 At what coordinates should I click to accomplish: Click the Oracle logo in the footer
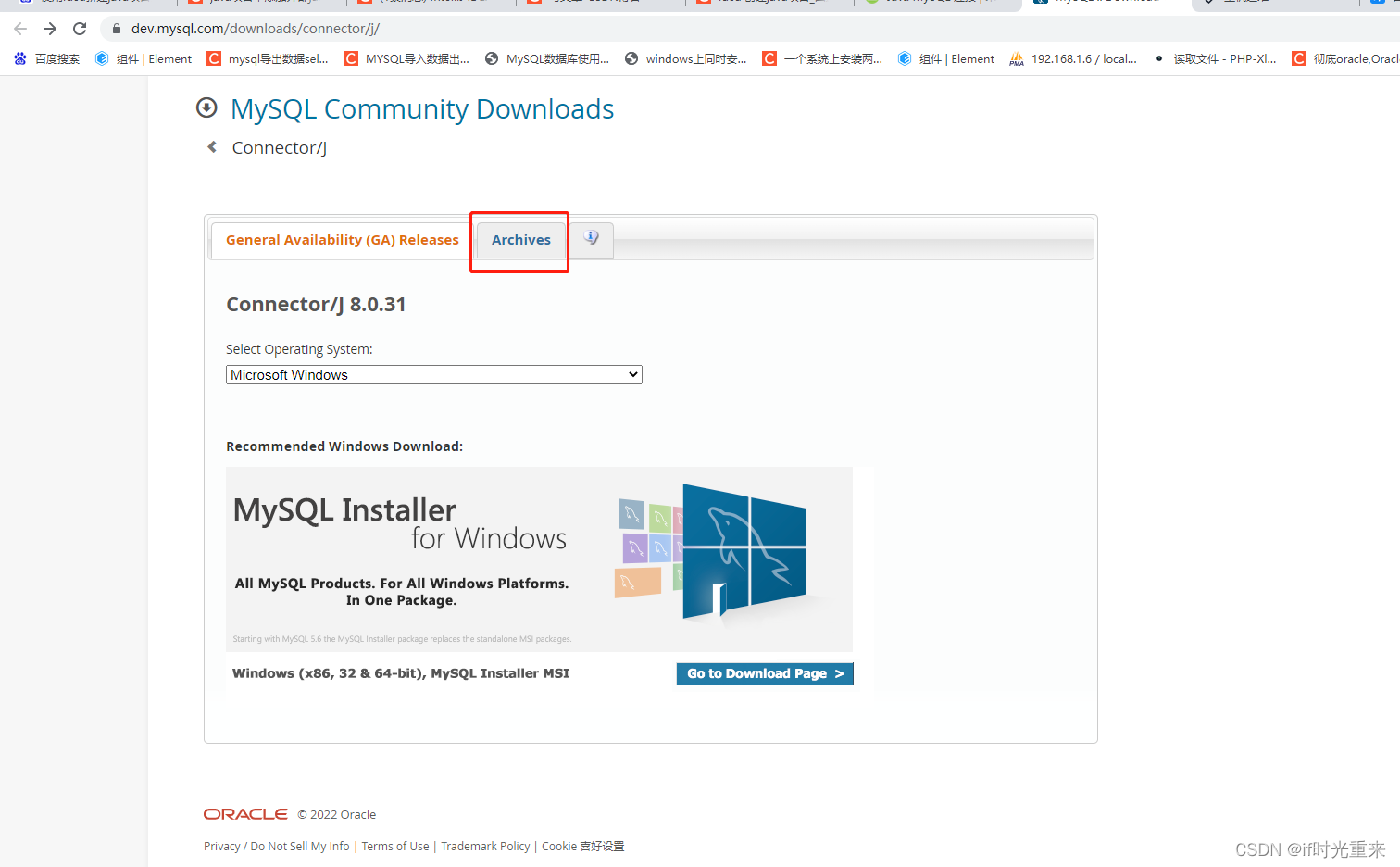(x=245, y=814)
